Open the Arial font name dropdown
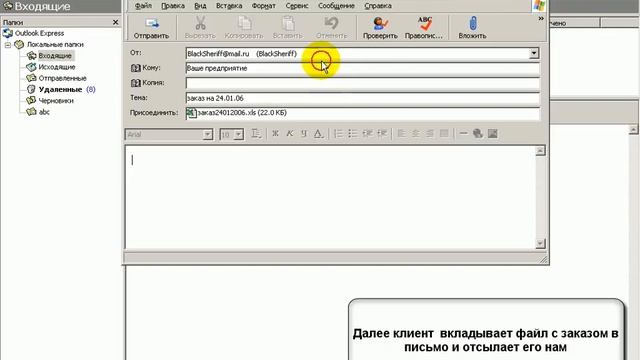 (x=207, y=134)
